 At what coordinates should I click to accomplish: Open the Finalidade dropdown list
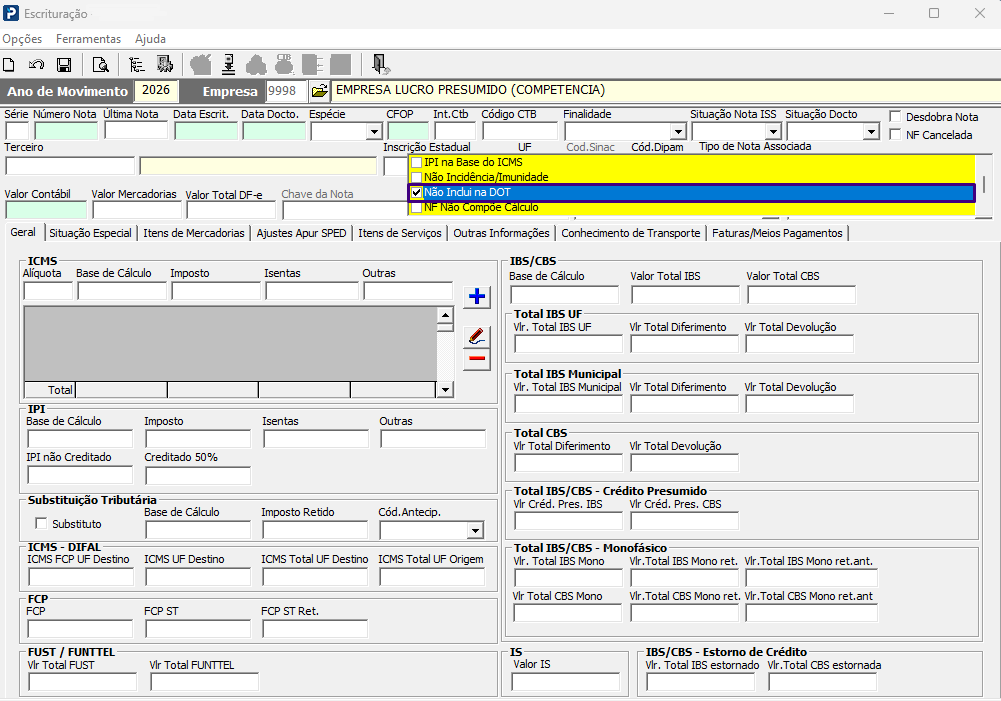pyautogui.click(x=678, y=132)
